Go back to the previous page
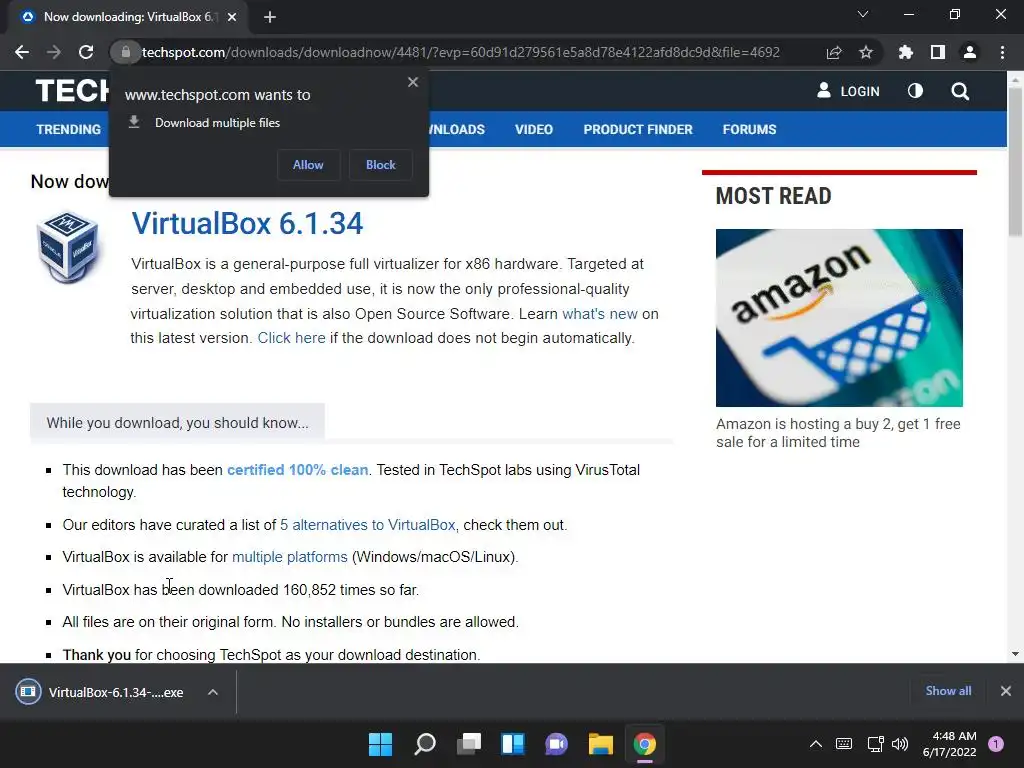This screenshot has width=1024, height=768. click(x=22, y=52)
